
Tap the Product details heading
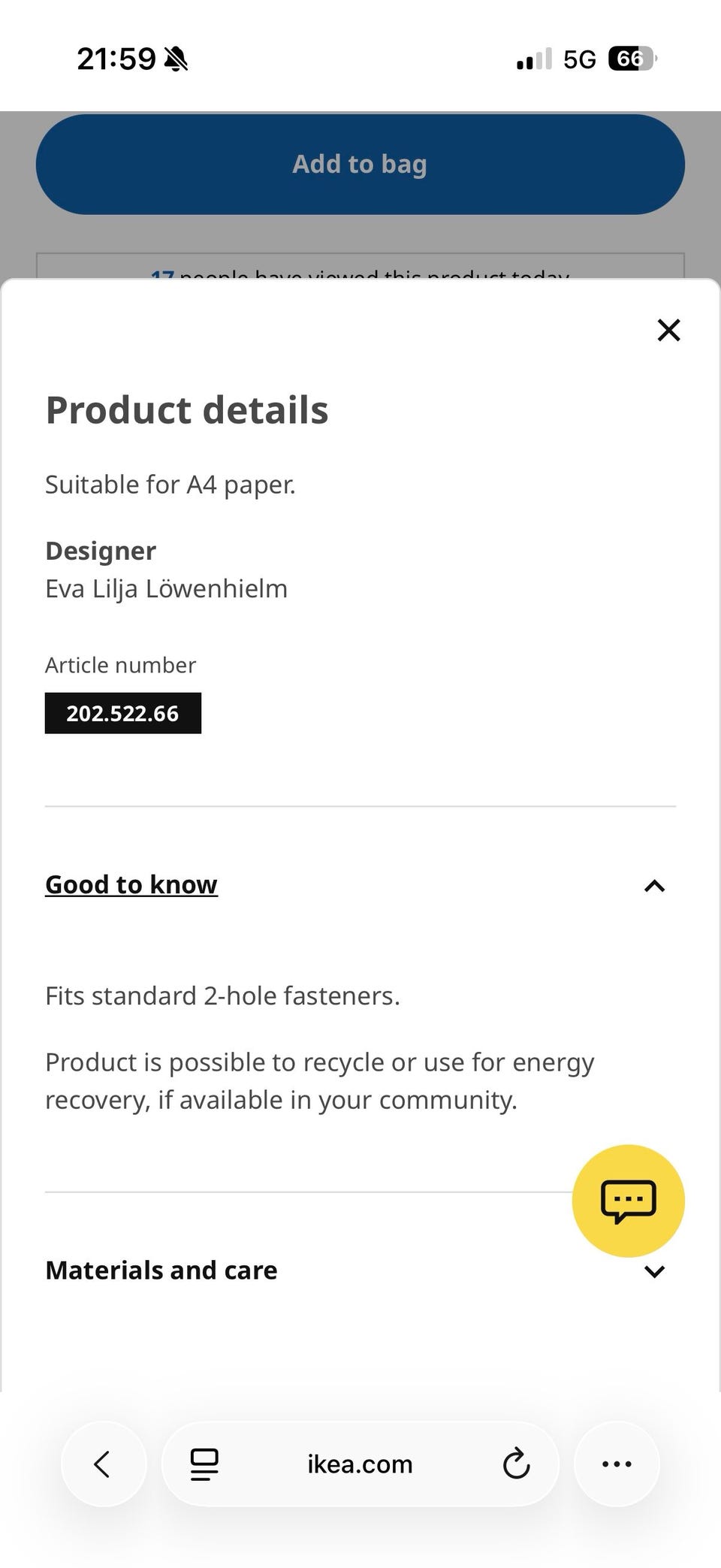pos(187,410)
